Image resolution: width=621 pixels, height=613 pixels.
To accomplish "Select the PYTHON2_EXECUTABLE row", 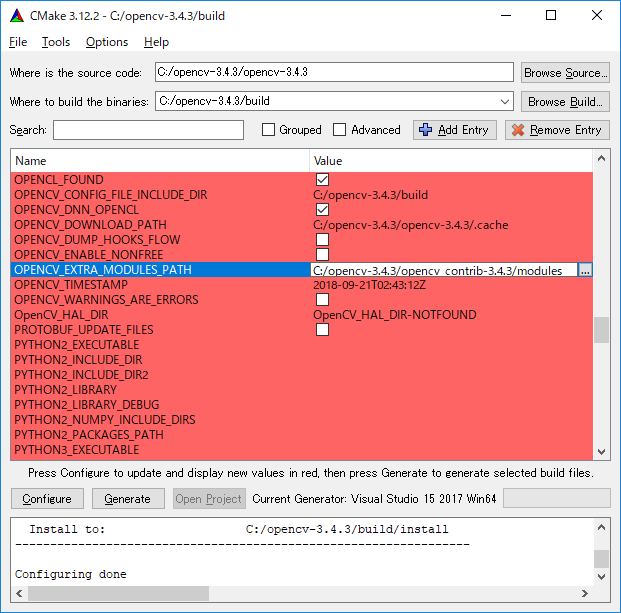I will (301, 345).
